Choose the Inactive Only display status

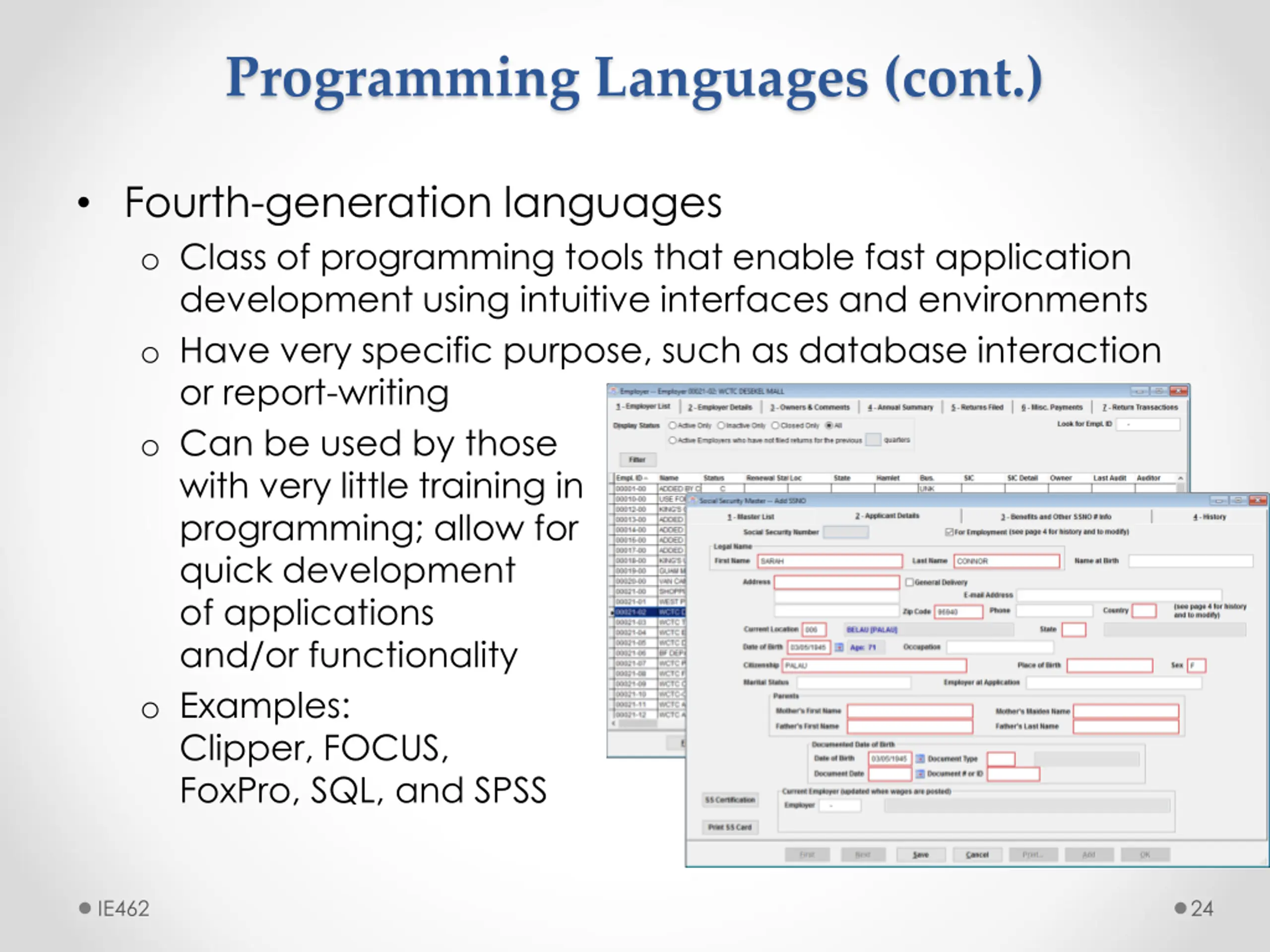tap(721, 425)
